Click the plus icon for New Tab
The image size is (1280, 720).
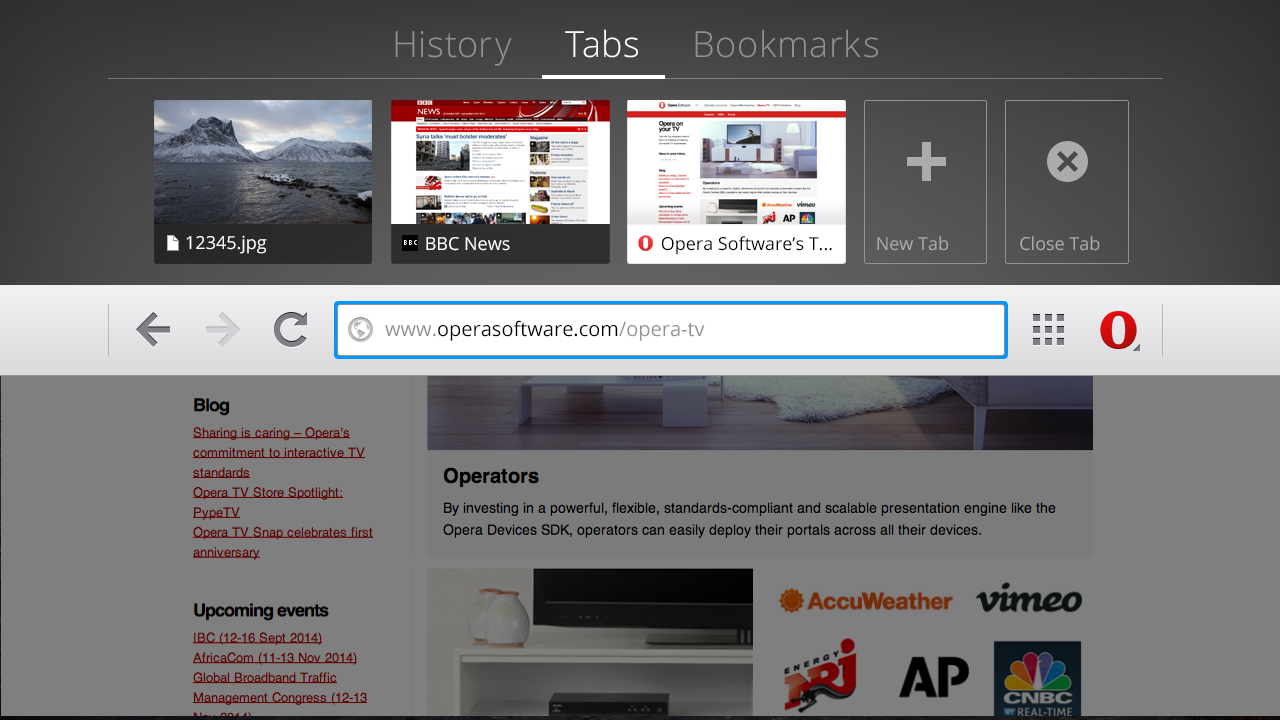coord(925,162)
